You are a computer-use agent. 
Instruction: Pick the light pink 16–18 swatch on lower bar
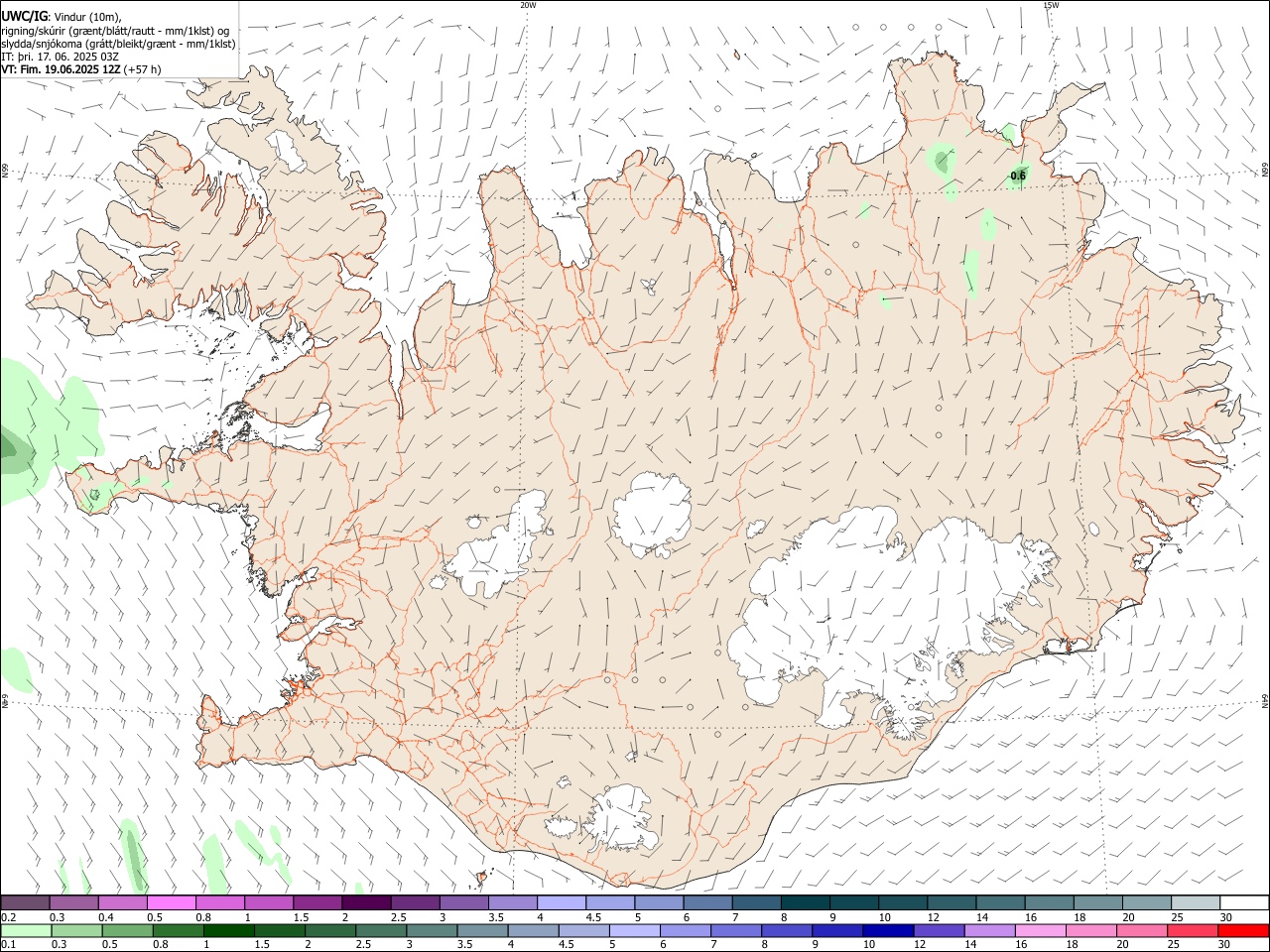pyautogui.click(x=1039, y=930)
